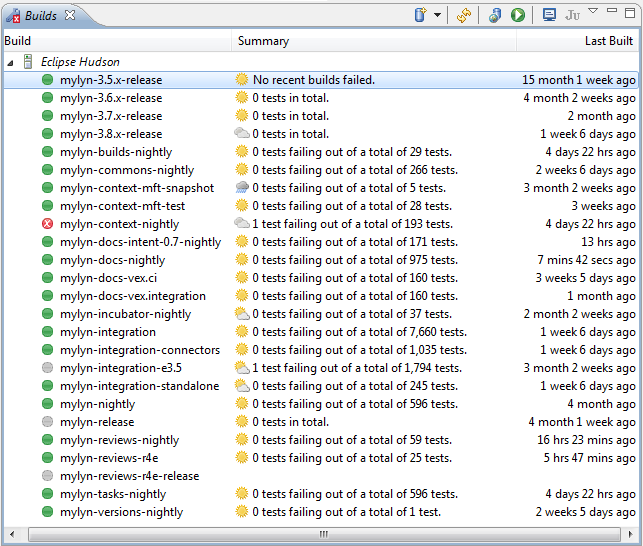Select the mylyn-docs-intent-0.7-nightly build
Viewport: 643px width, 546px height.
pyautogui.click(x=140, y=242)
